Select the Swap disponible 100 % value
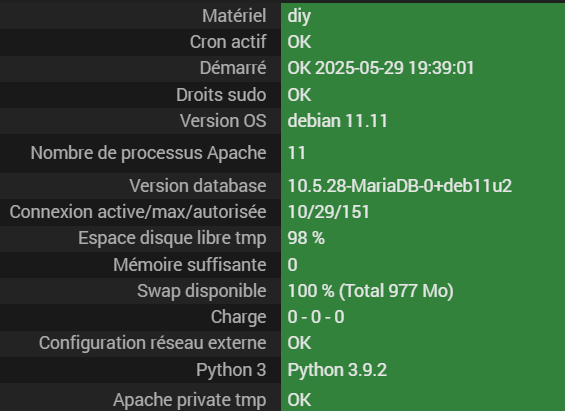This screenshot has width=565, height=411. (370, 291)
